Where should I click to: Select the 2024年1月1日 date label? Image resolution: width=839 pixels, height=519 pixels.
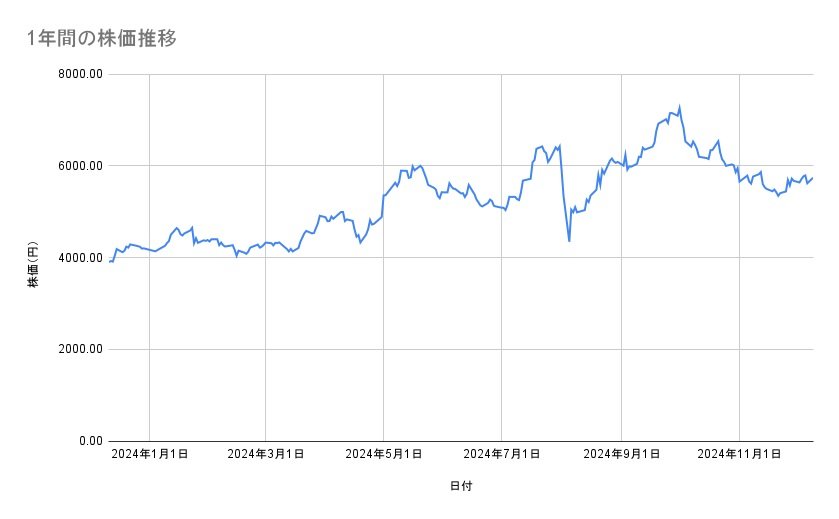[x=149, y=455]
